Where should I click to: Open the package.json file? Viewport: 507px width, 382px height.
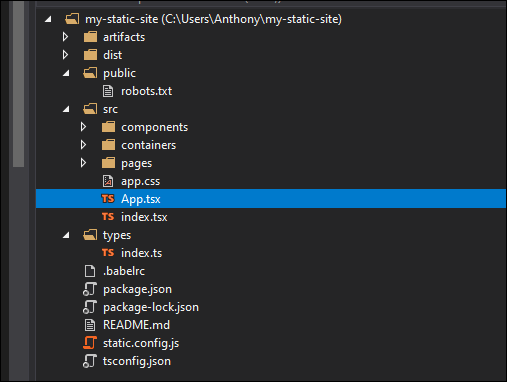coord(137,289)
